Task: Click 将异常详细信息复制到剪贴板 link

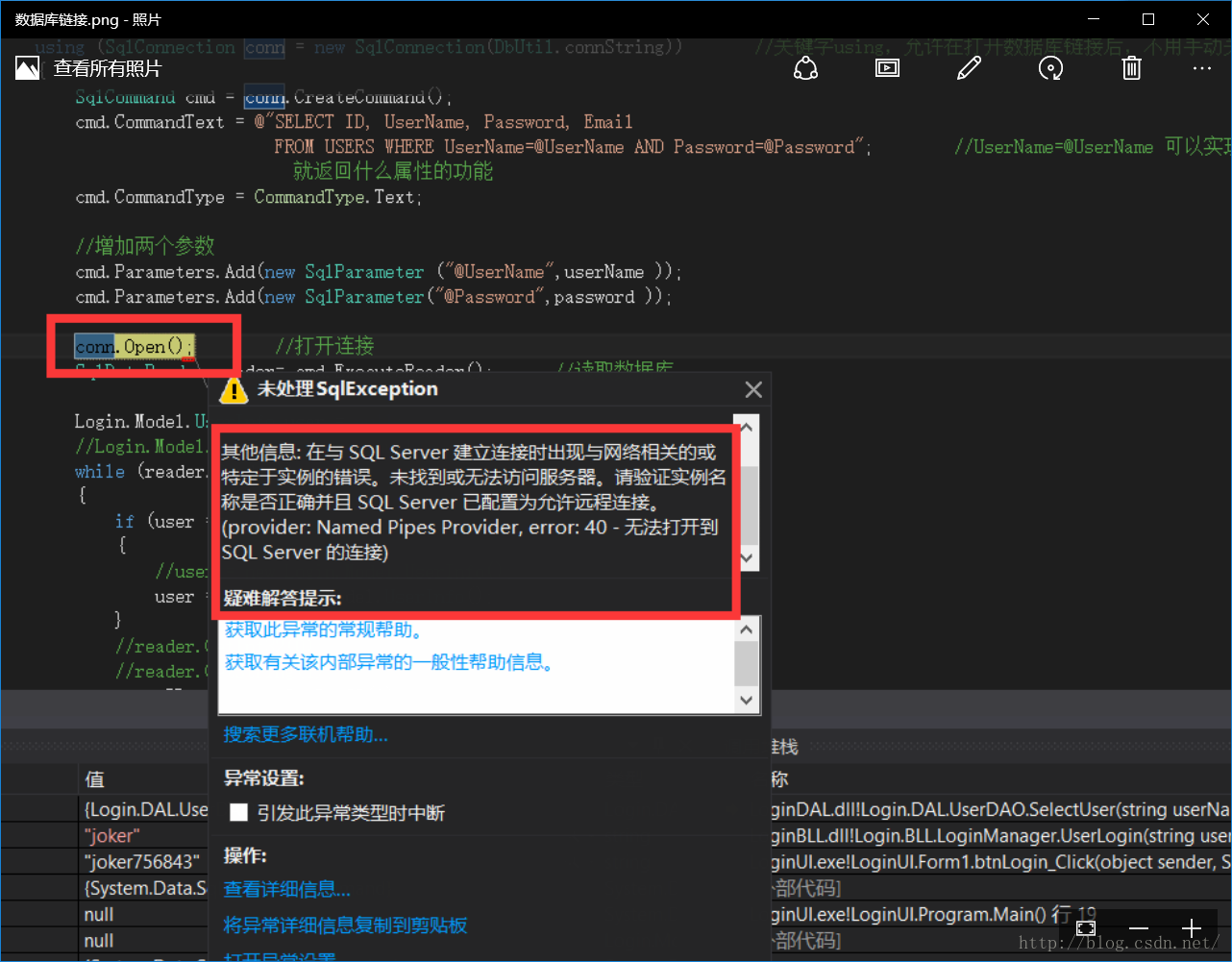Action: point(346,925)
